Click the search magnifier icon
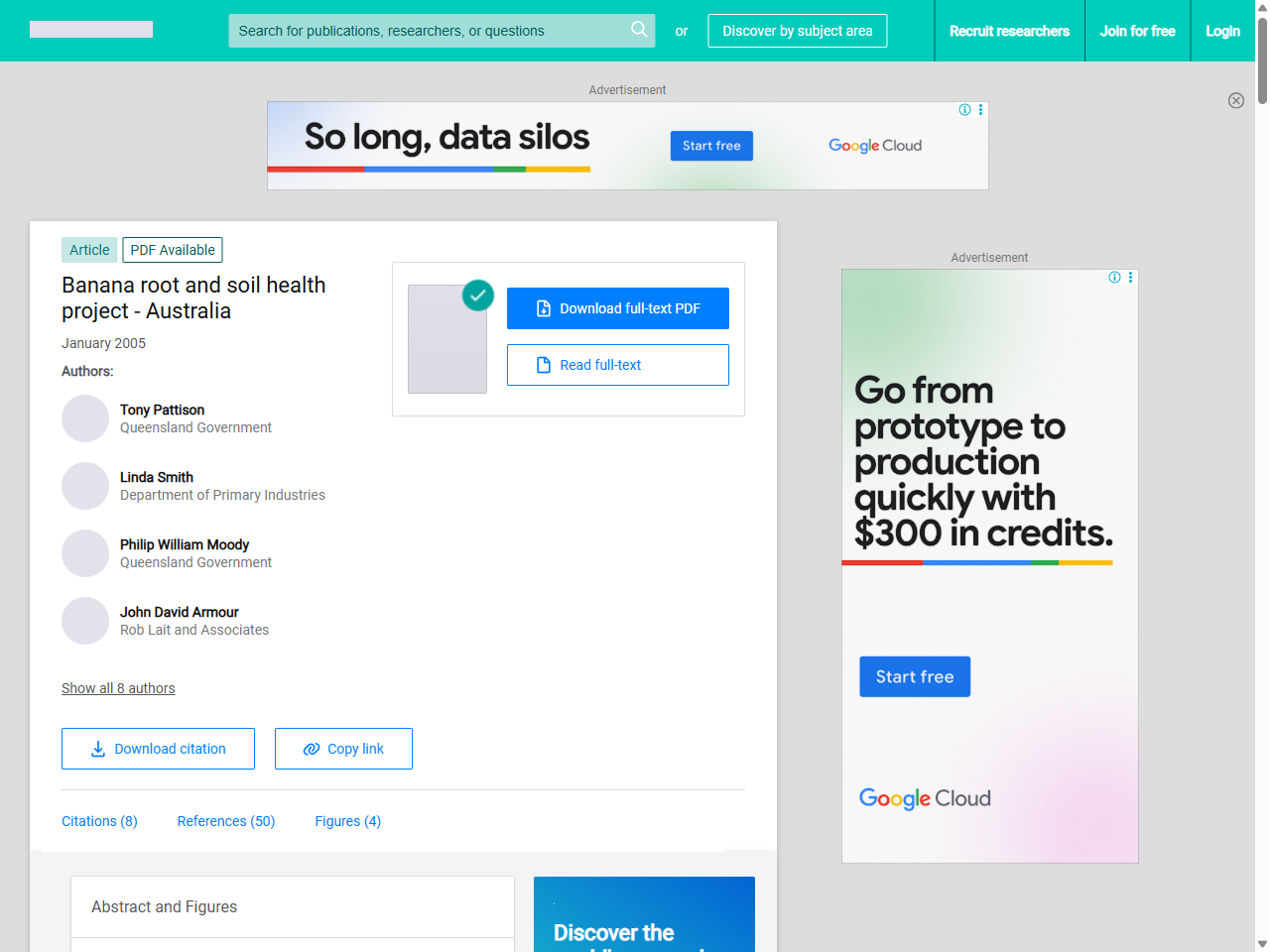This screenshot has width=1270, height=952. click(639, 30)
